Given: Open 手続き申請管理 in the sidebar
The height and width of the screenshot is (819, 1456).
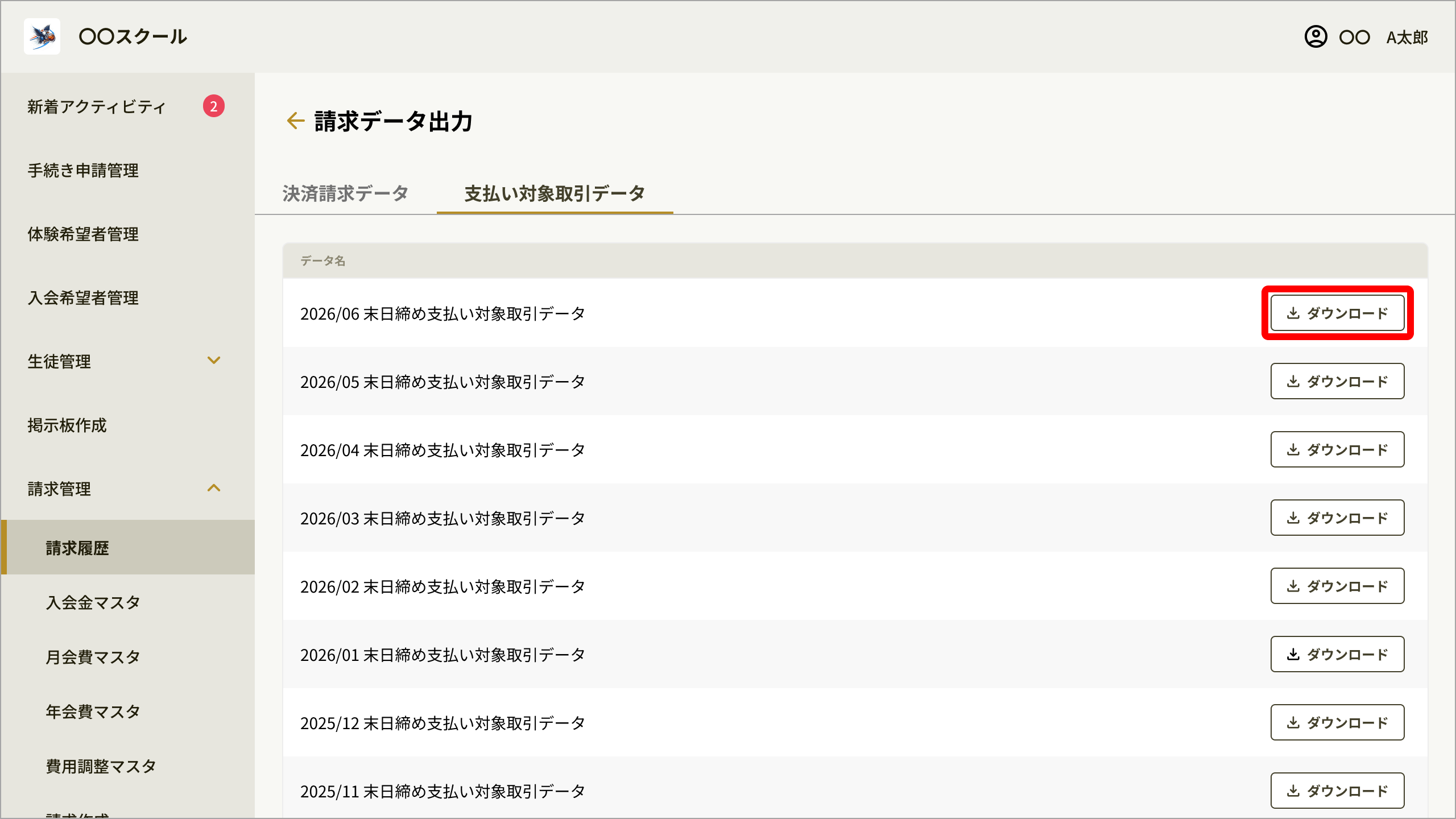Looking at the screenshot, I should coord(83,170).
